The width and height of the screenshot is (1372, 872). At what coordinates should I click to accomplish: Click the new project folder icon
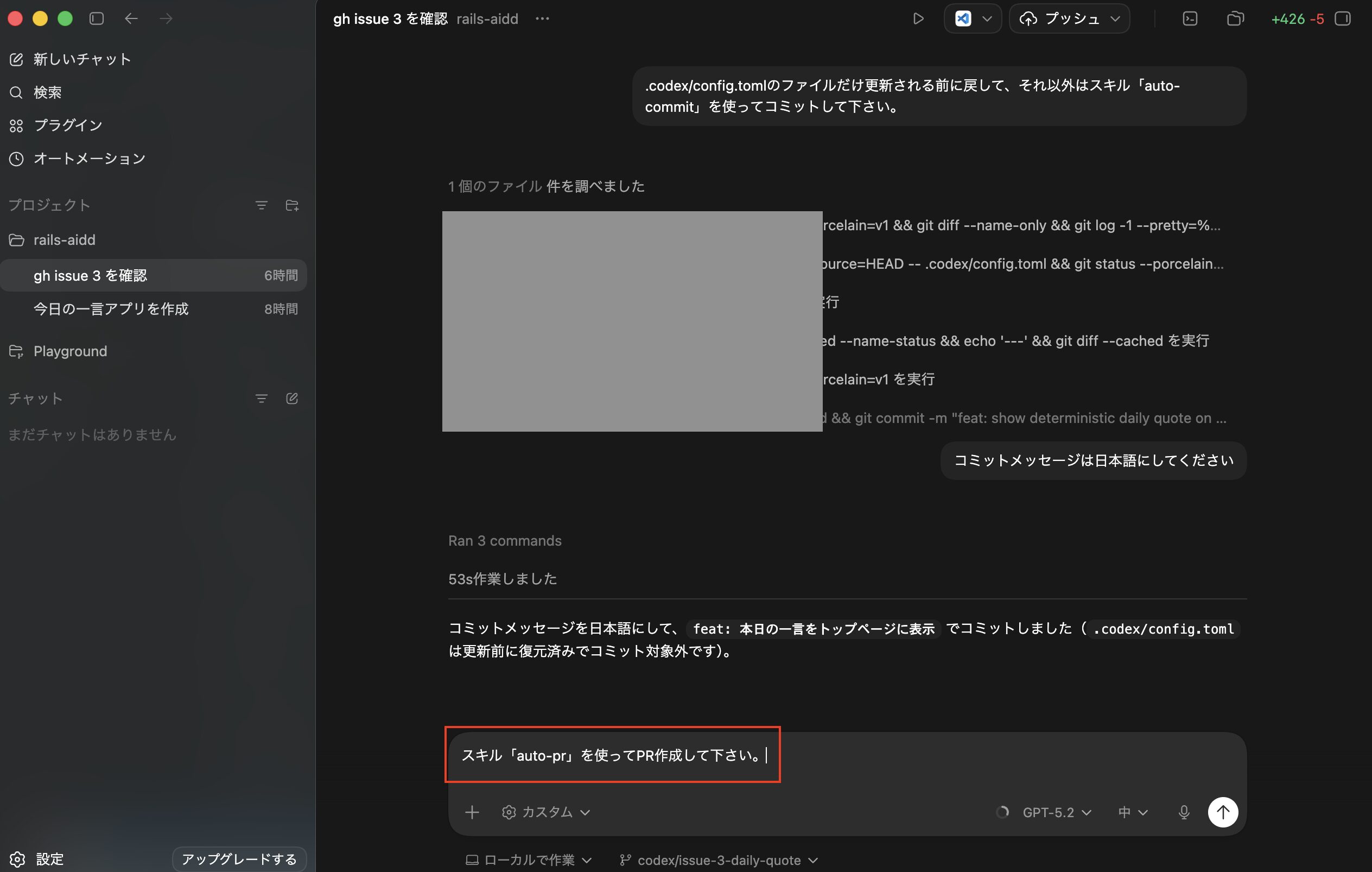tap(292, 205)
